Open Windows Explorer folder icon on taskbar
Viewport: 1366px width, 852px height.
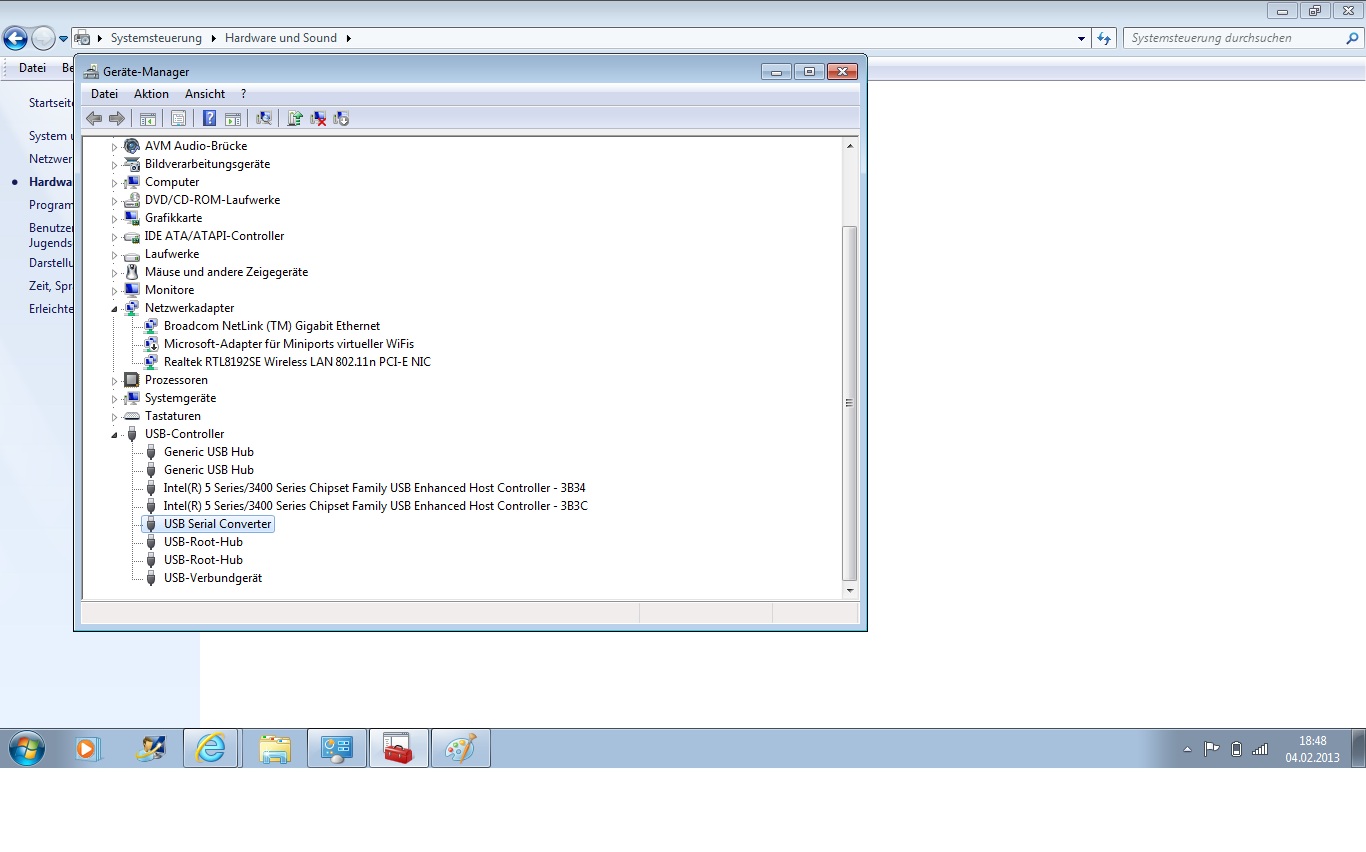click(273, 748)
